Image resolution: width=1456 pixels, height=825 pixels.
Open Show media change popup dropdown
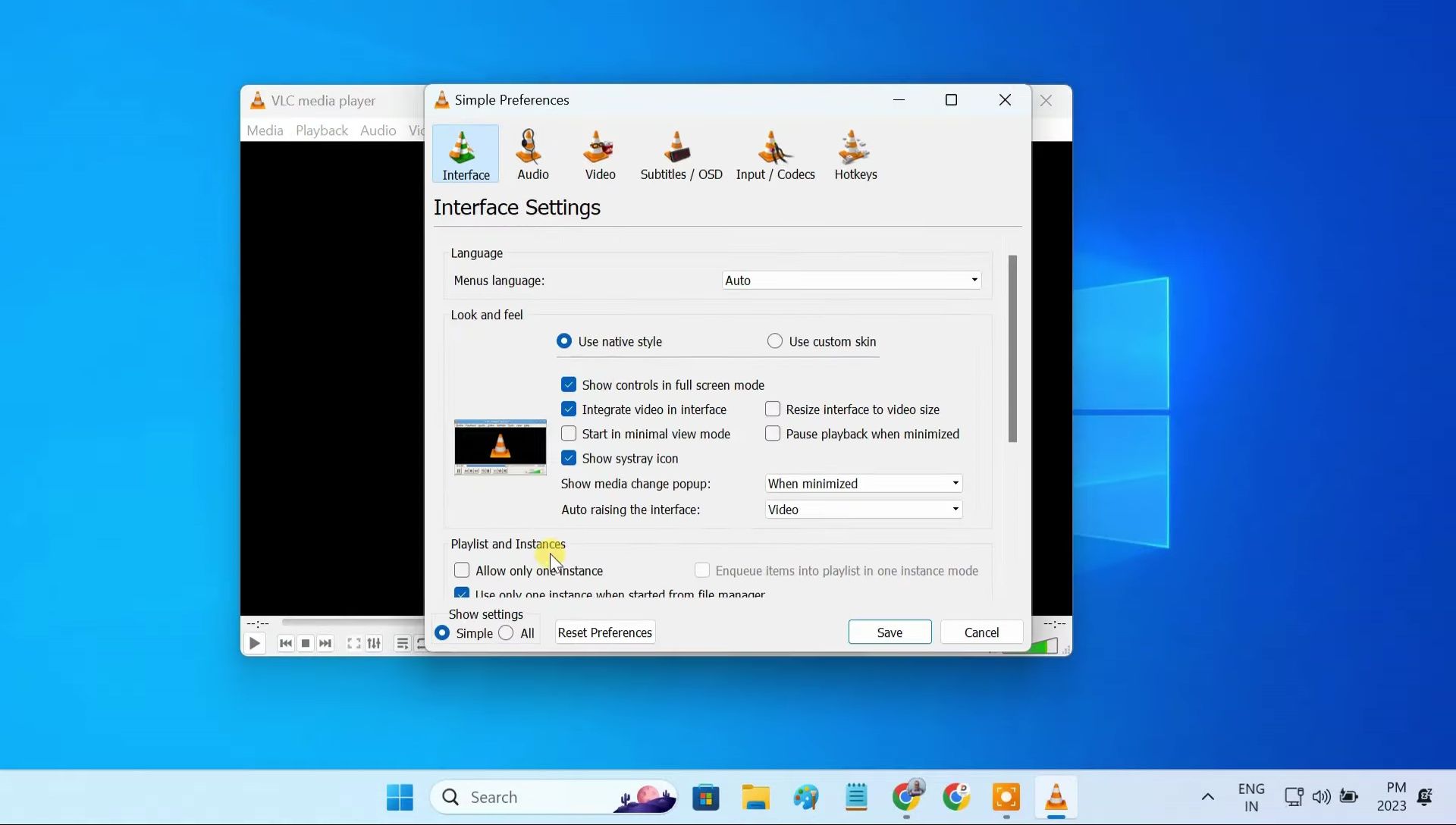coord(864,484)
